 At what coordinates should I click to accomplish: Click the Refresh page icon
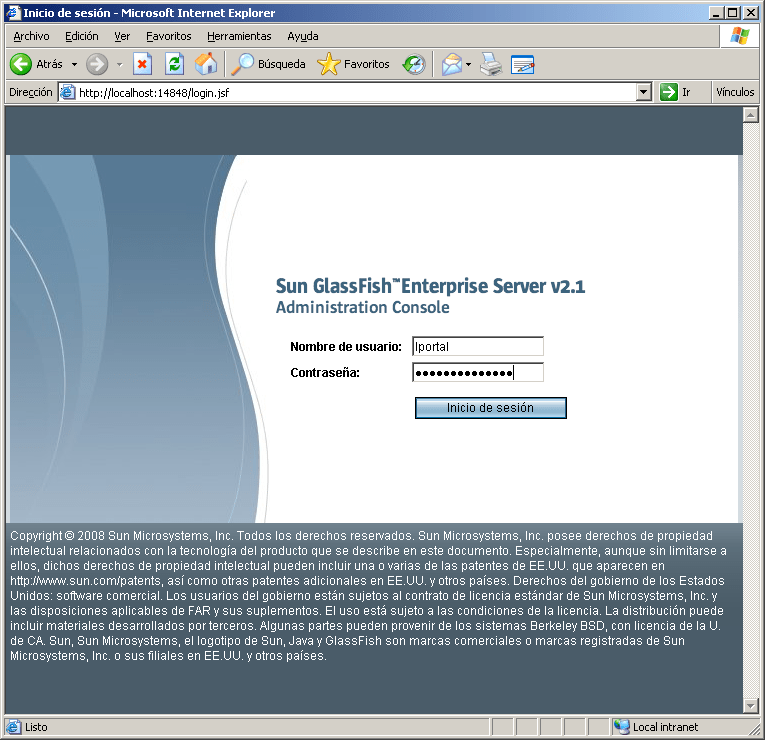174,64
